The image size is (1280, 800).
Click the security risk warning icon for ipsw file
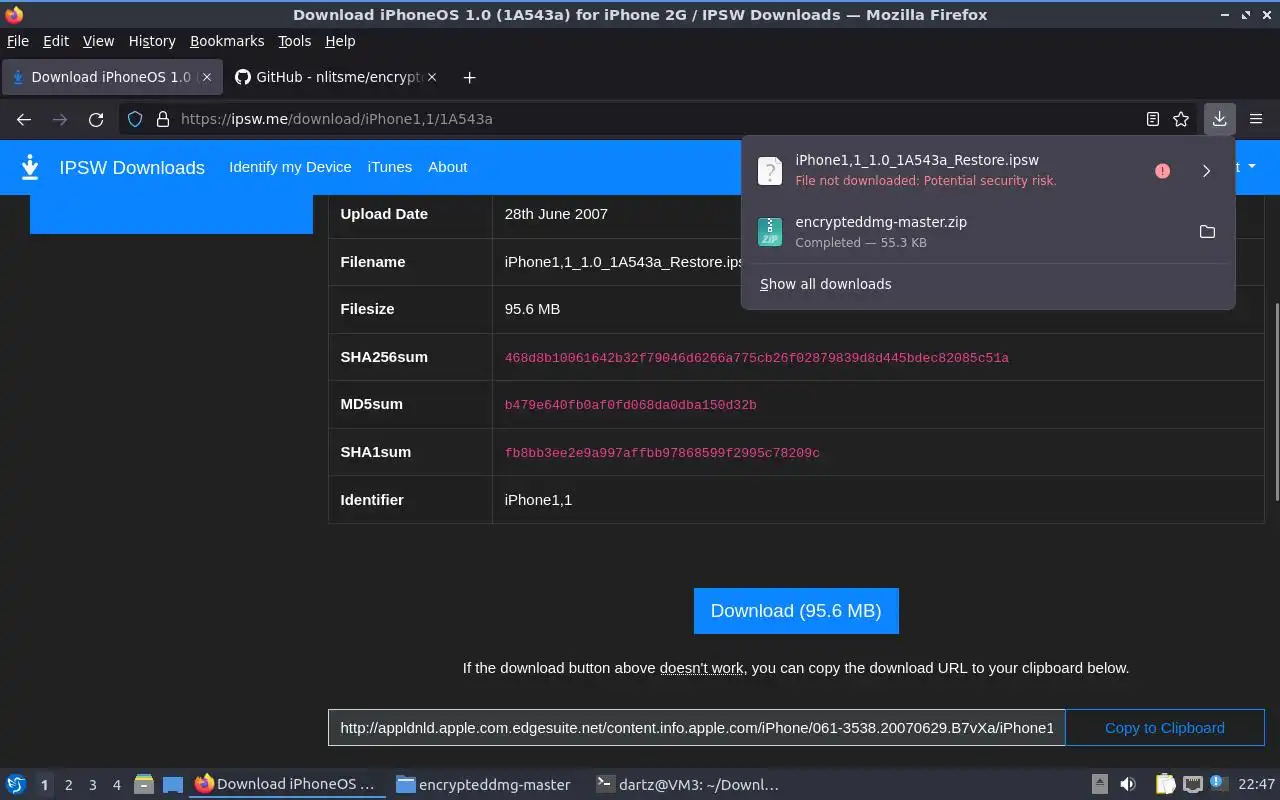tap(1162, 171)
